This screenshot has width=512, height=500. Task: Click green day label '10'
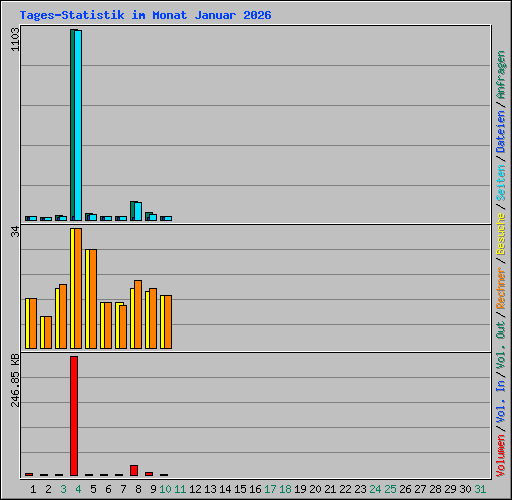click(x=165, y=489)
